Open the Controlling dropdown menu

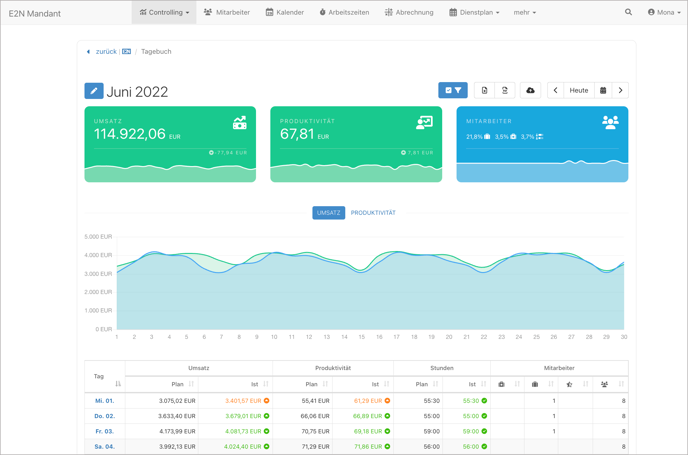[x=164, y=12]
